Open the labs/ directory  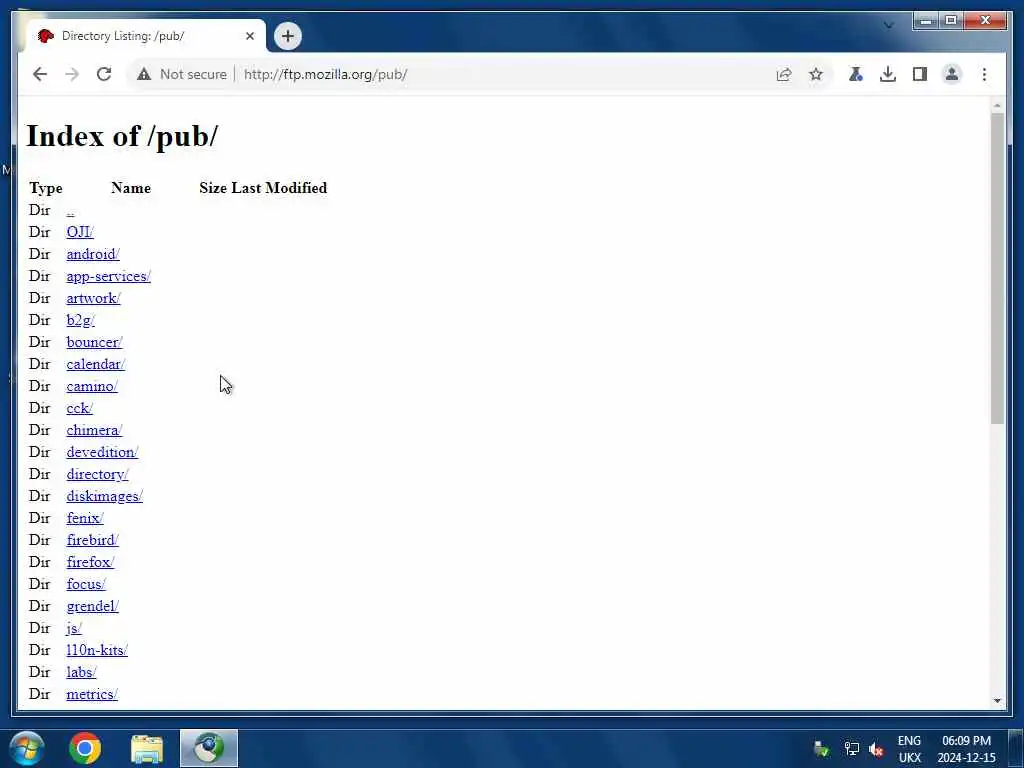click(81, 673)
